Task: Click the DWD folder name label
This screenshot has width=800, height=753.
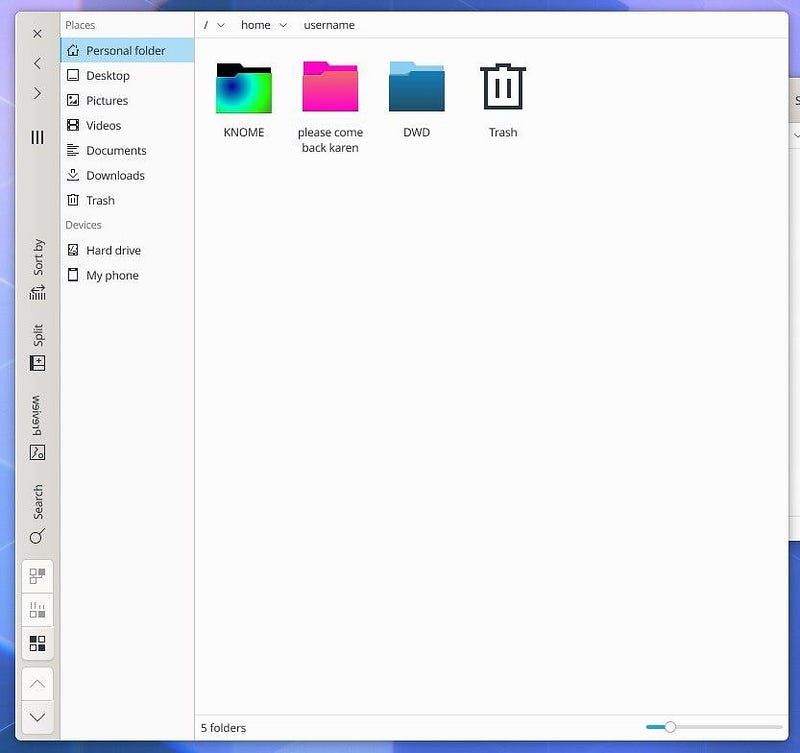Action: [416, 133]
